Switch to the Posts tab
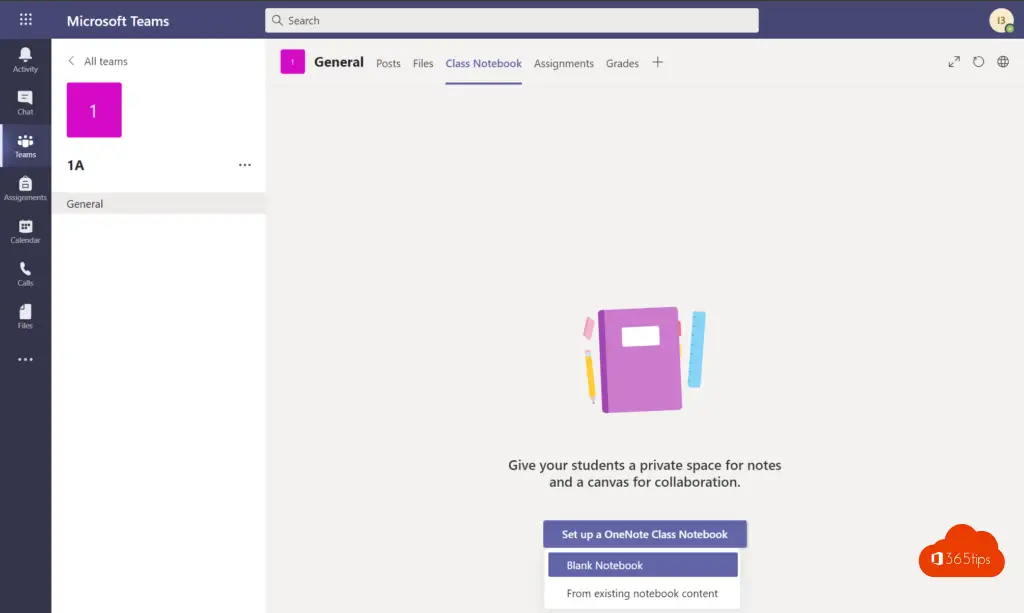The image size is (1024, 613). pos(388,63)
